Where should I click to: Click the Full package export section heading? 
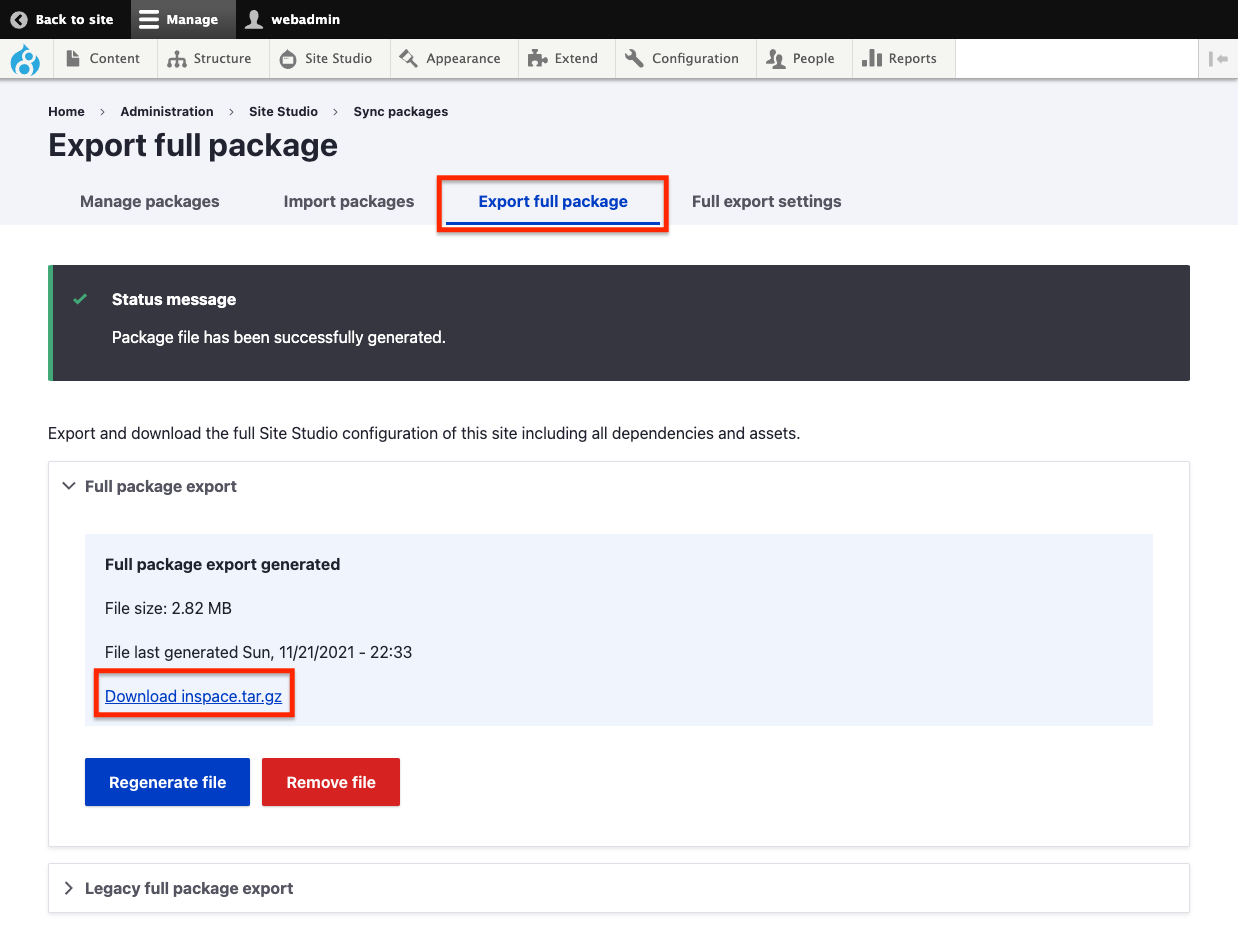(161, 486)
